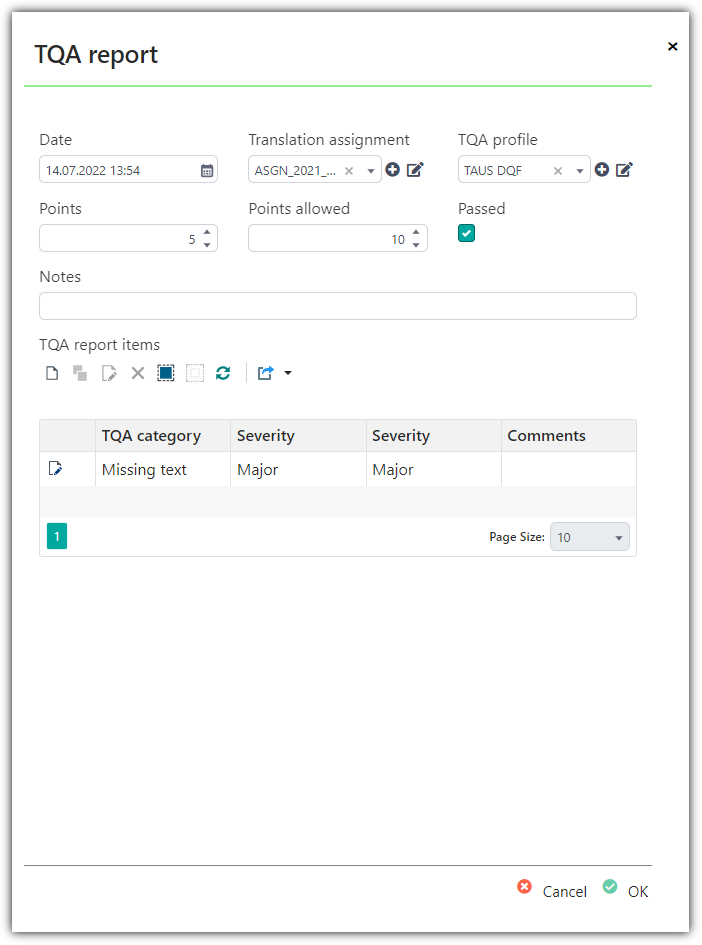Open the export options arrow
The width and height of the screenshot is (702, 945).
(x=288, y=373)
